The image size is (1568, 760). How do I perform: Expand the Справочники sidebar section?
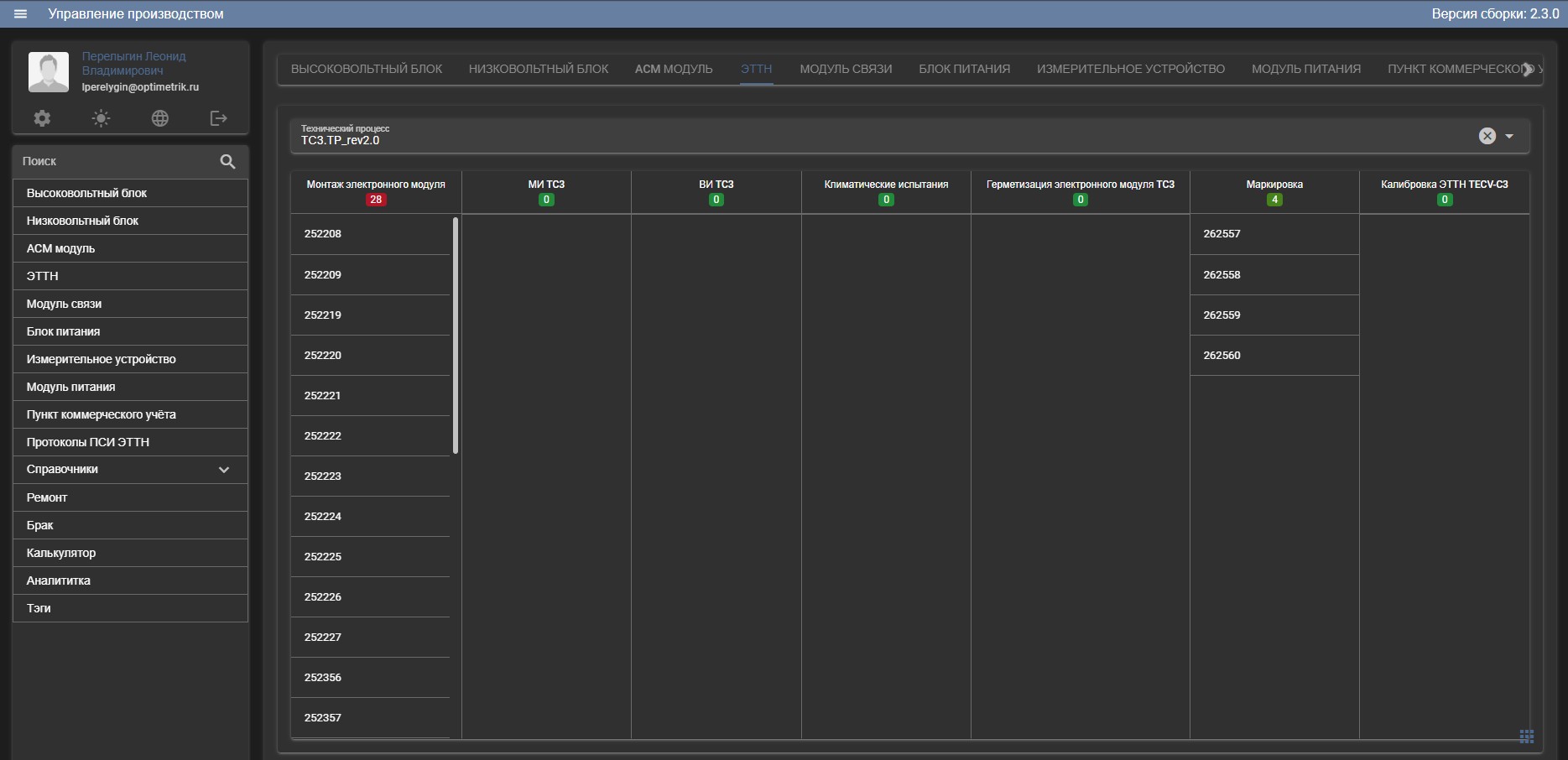click(x=130, y=470)
